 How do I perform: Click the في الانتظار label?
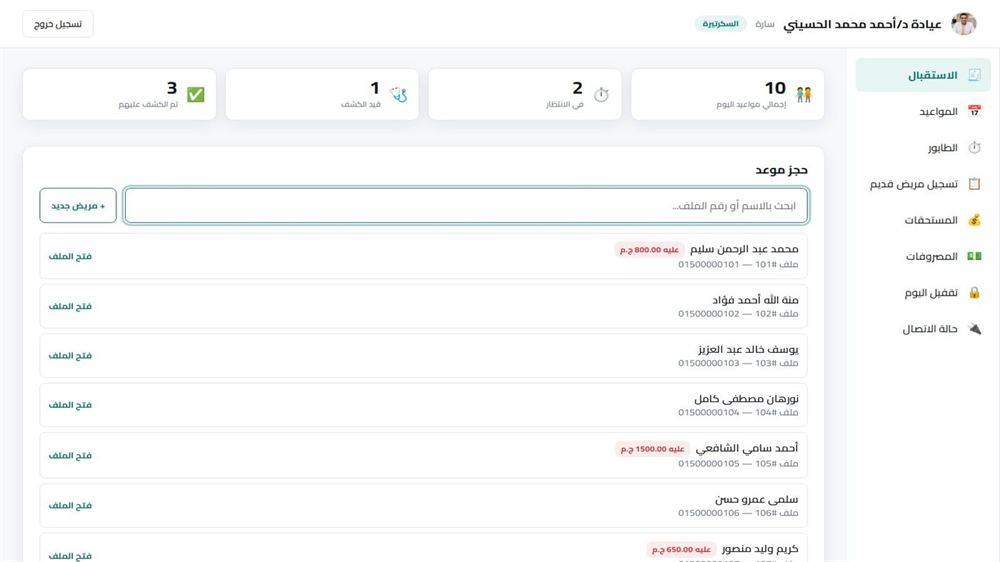click(x=564, y=104)
